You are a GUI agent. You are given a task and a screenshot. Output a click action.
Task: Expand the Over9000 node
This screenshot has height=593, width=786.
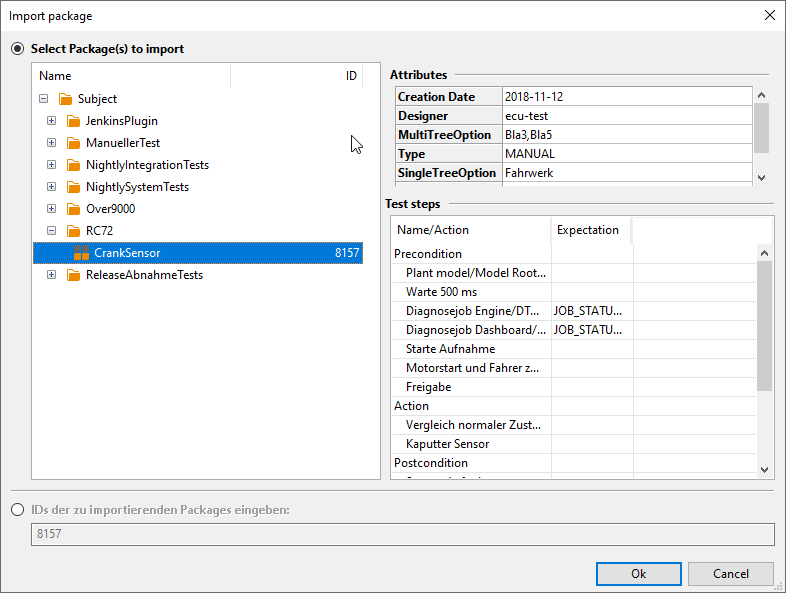52,209
